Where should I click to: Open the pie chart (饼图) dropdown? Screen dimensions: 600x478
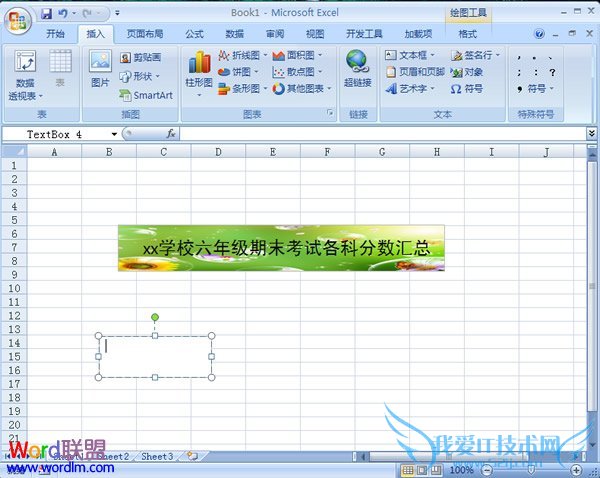pos(238,72)
